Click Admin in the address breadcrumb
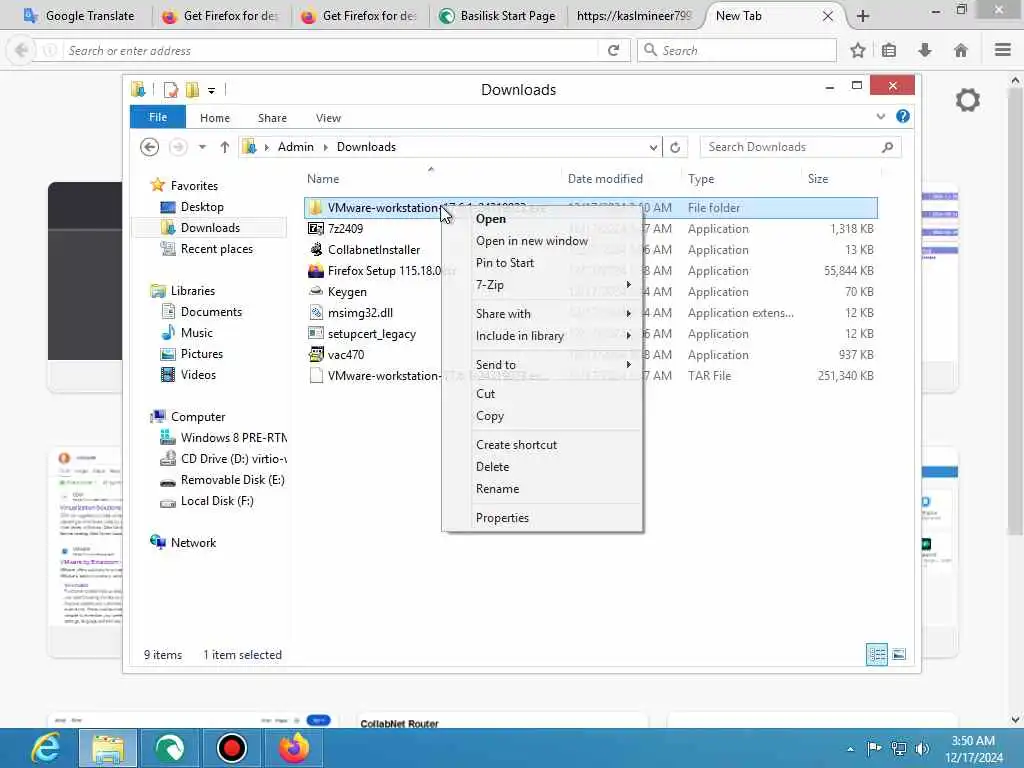Screen dimensions: 1024x768 296,147
